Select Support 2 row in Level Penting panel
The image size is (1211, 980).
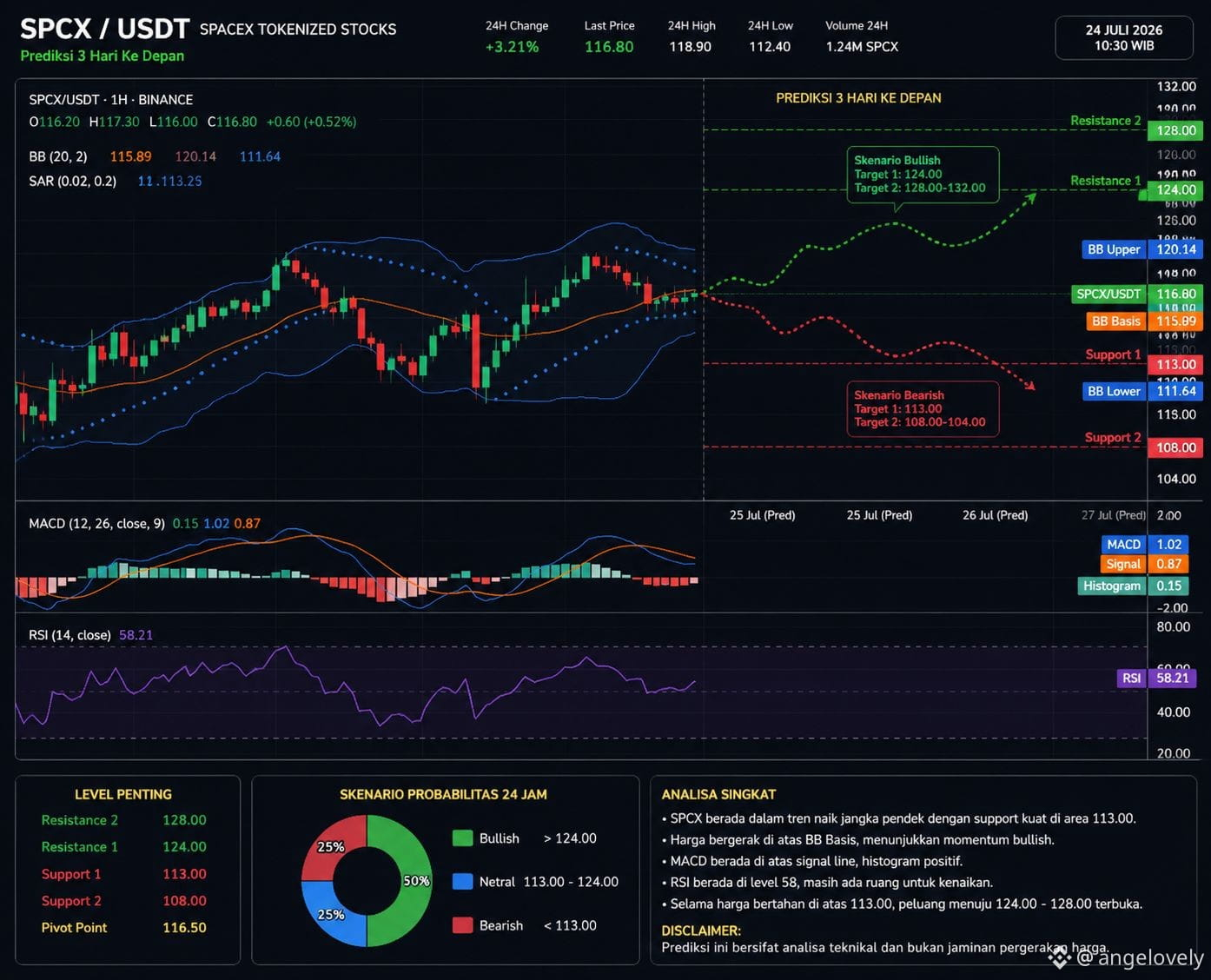tap(124, 901)
